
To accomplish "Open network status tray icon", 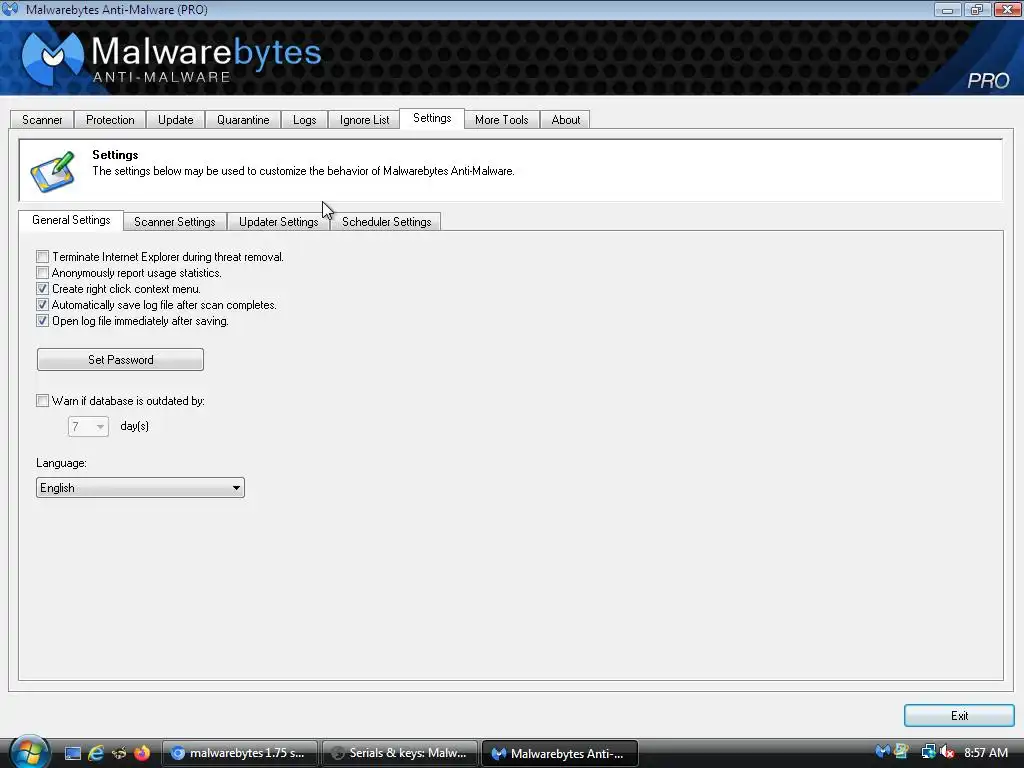I will [928, 752].
